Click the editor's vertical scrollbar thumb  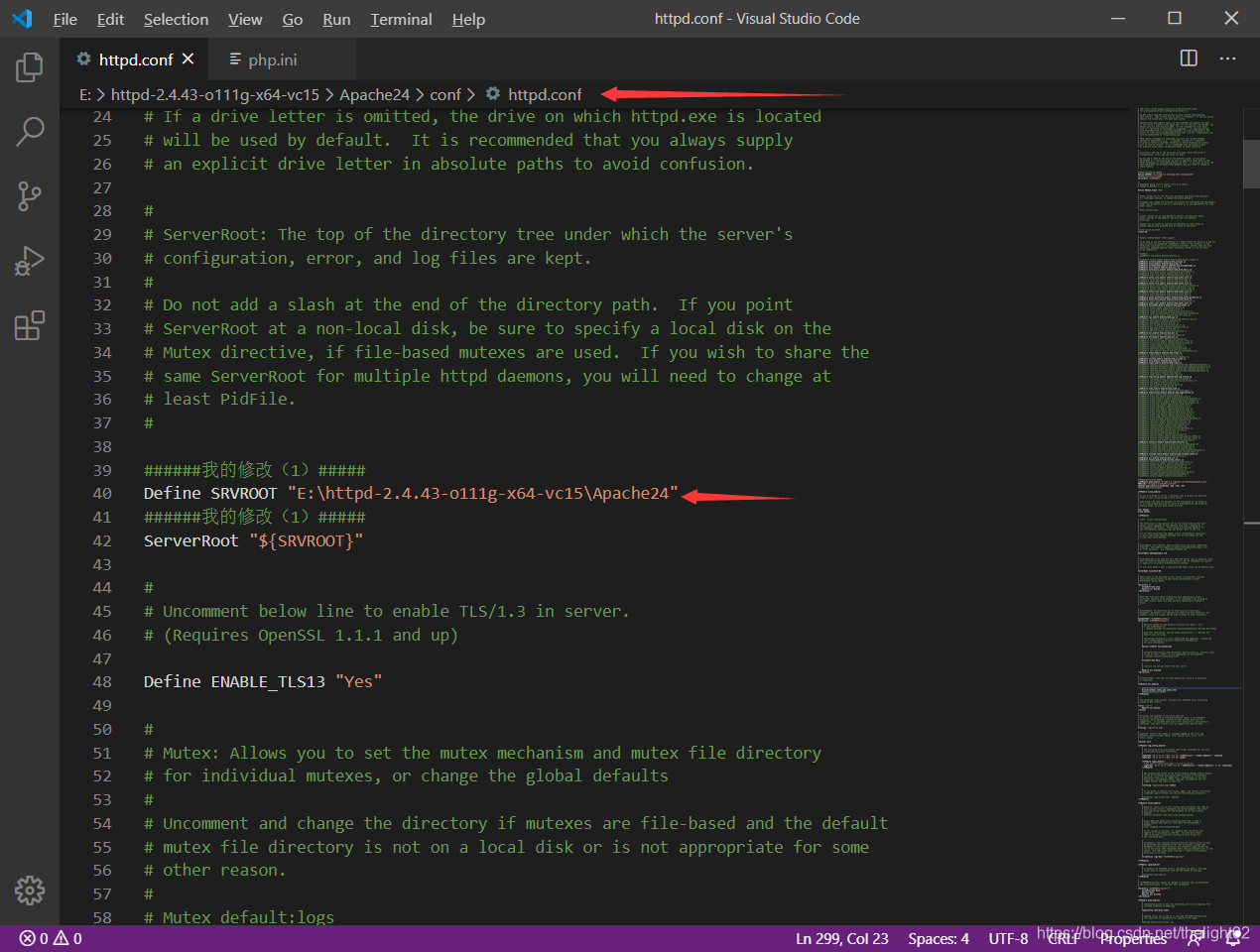[x=1251, y=164]
